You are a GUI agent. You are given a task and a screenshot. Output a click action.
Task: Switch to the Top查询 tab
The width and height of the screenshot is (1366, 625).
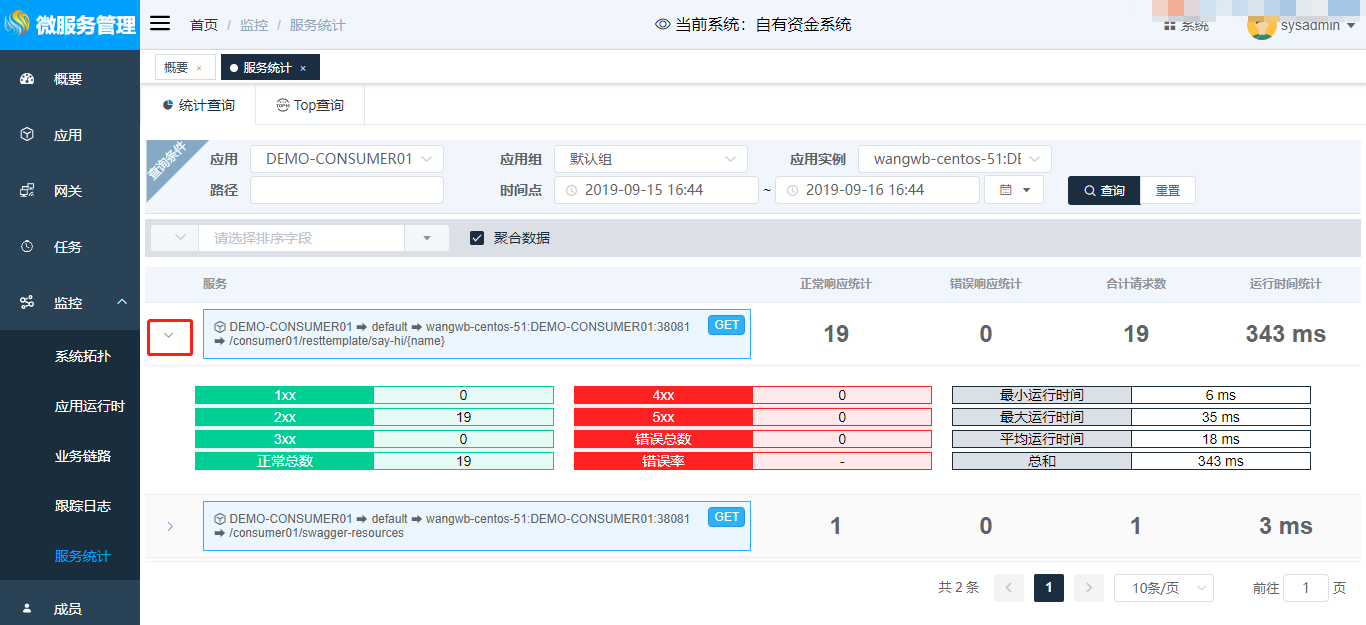(x=310, y=105)
